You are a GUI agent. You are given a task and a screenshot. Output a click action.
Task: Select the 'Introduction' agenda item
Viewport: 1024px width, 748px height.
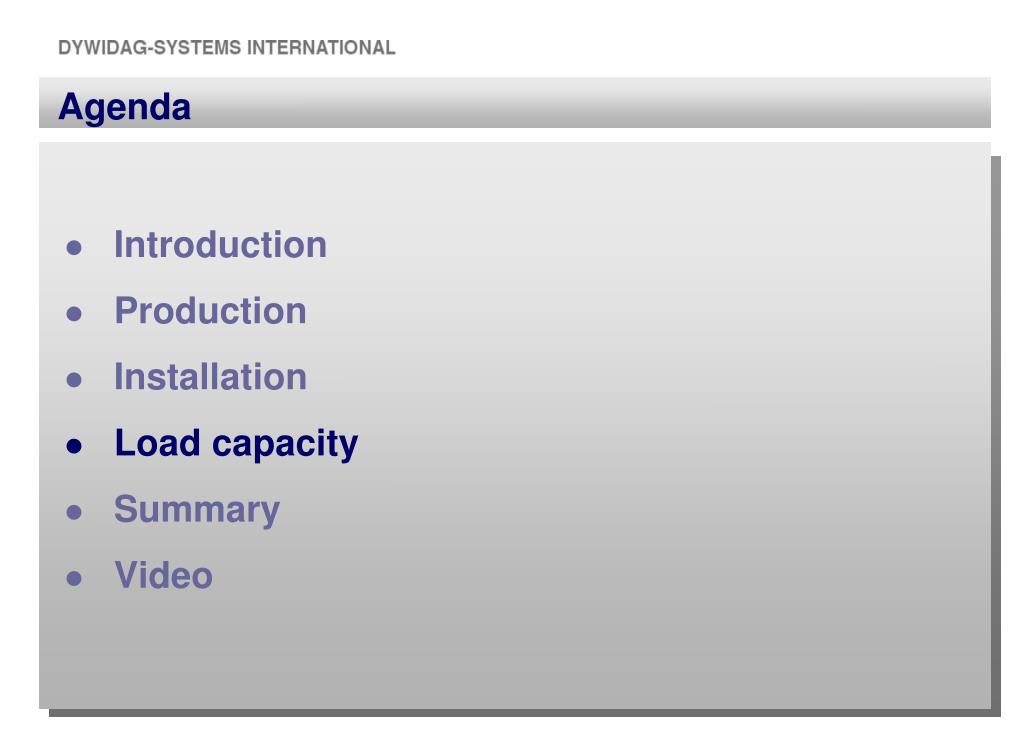click(x=220, y=245)
